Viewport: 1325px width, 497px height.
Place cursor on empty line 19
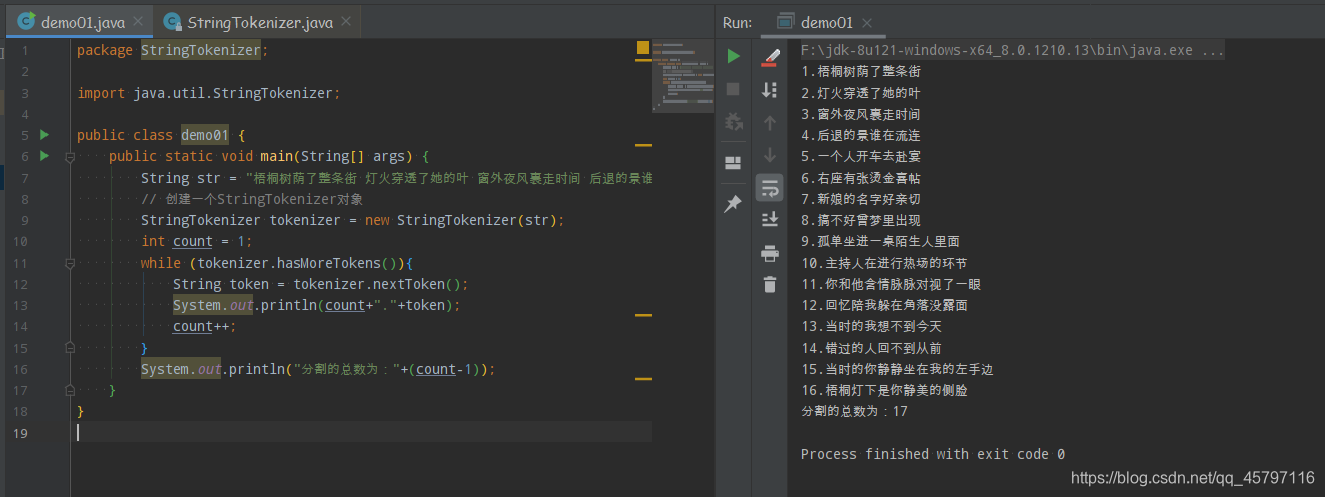point(364,433)
